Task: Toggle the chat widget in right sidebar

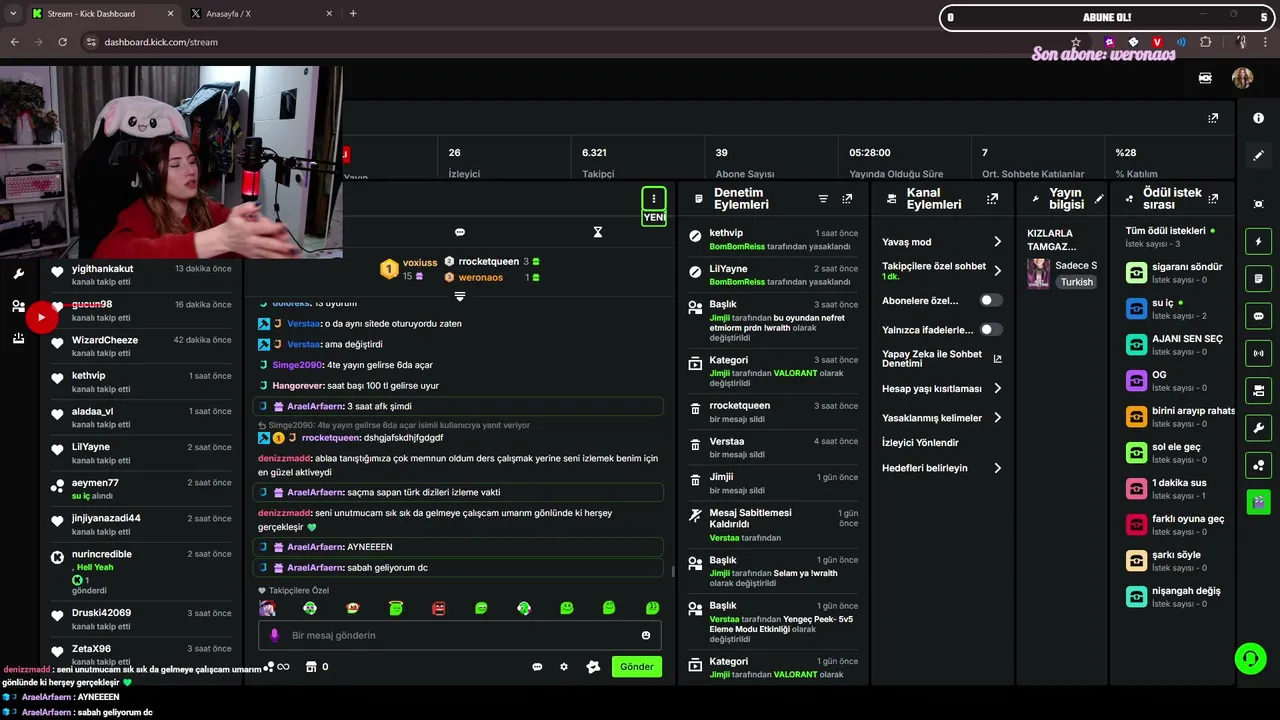Action: (1259, 316)
